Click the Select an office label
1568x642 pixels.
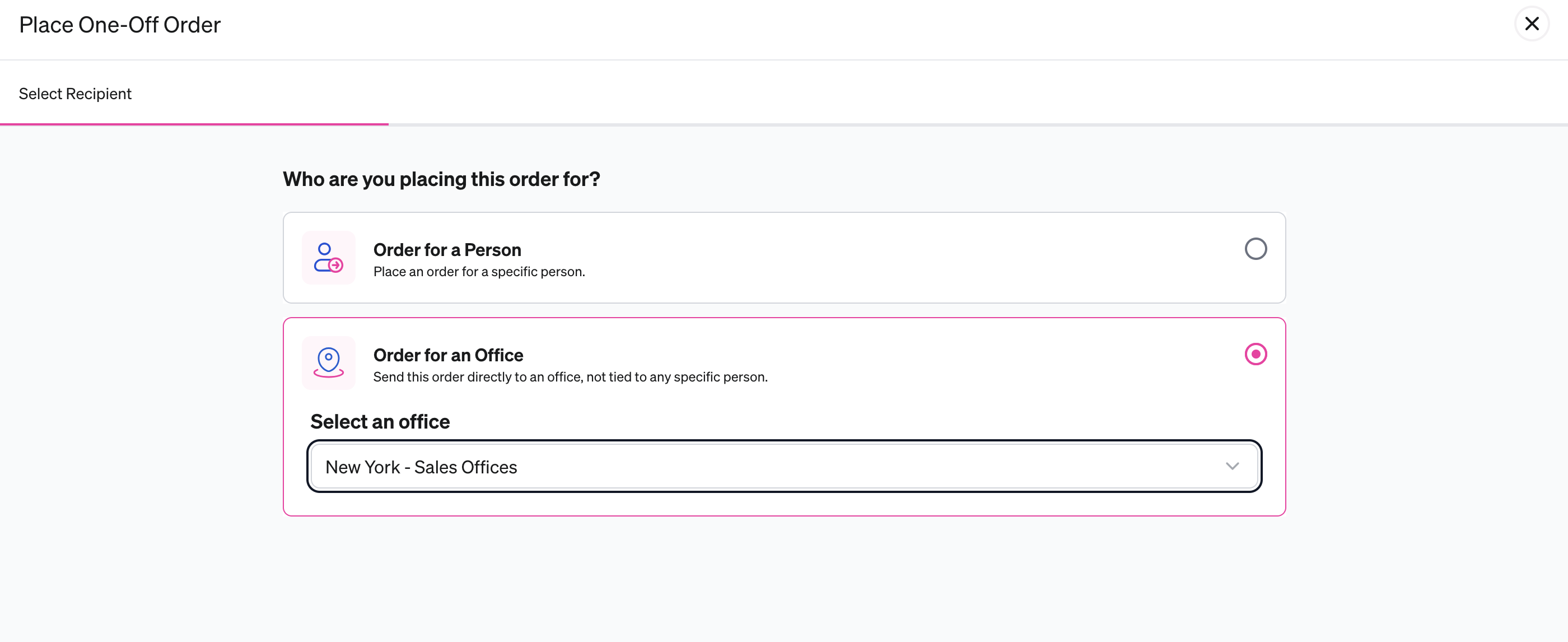[380, 421]
